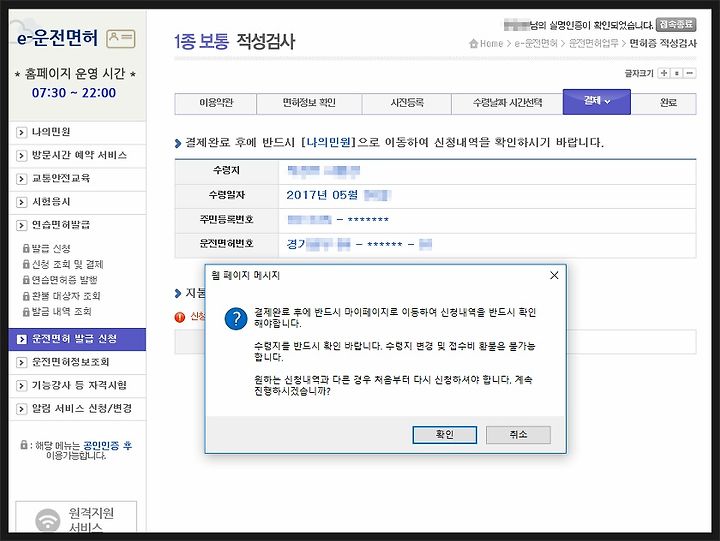The height and width of the screenshot is (541, 720).
Task: Click the home icon in the breadcrumb
Action: [x=473, y=44]
